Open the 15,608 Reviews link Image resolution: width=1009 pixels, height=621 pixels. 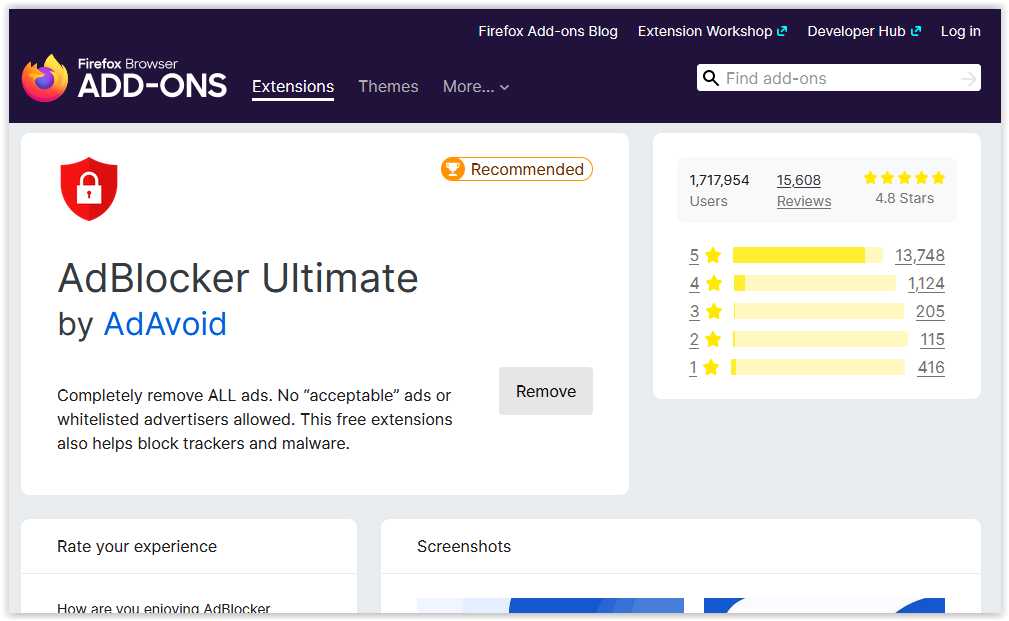[803, 190]
